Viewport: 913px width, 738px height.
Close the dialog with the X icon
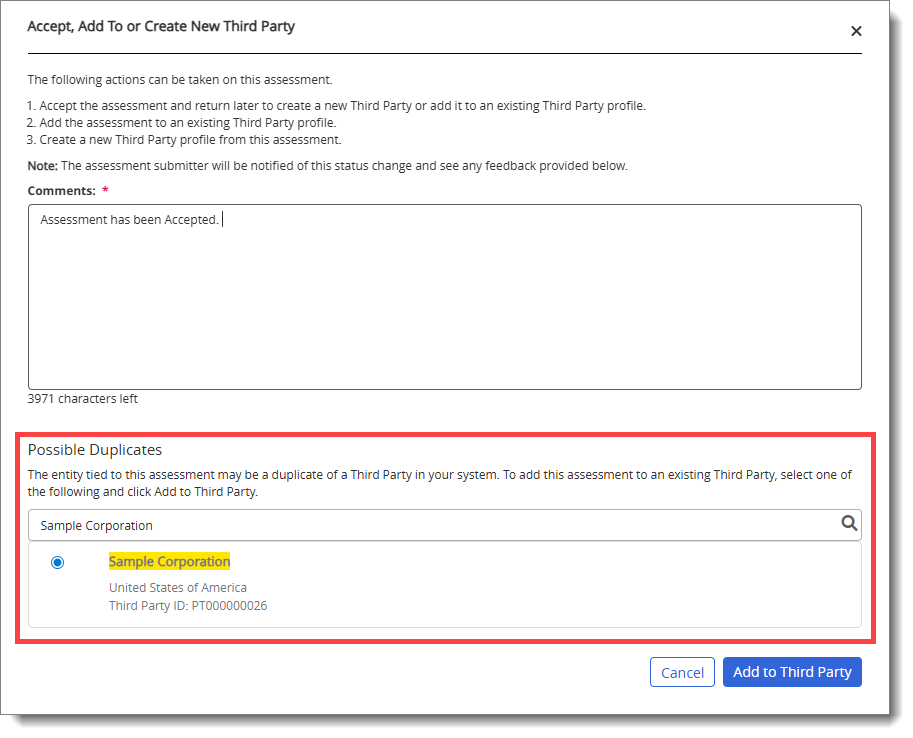(x=856, y=31)
